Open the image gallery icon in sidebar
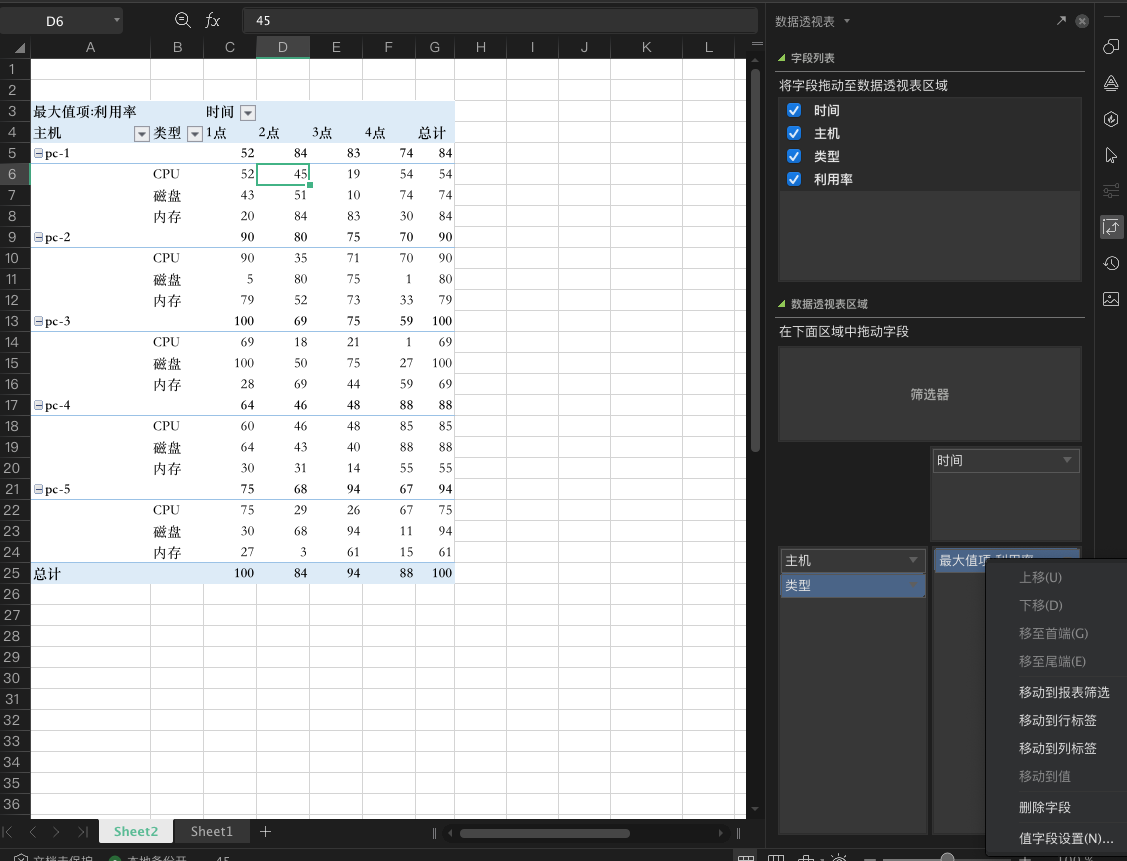The width and height of the screenshot is (1127, 861). (x=1110, y=299)
